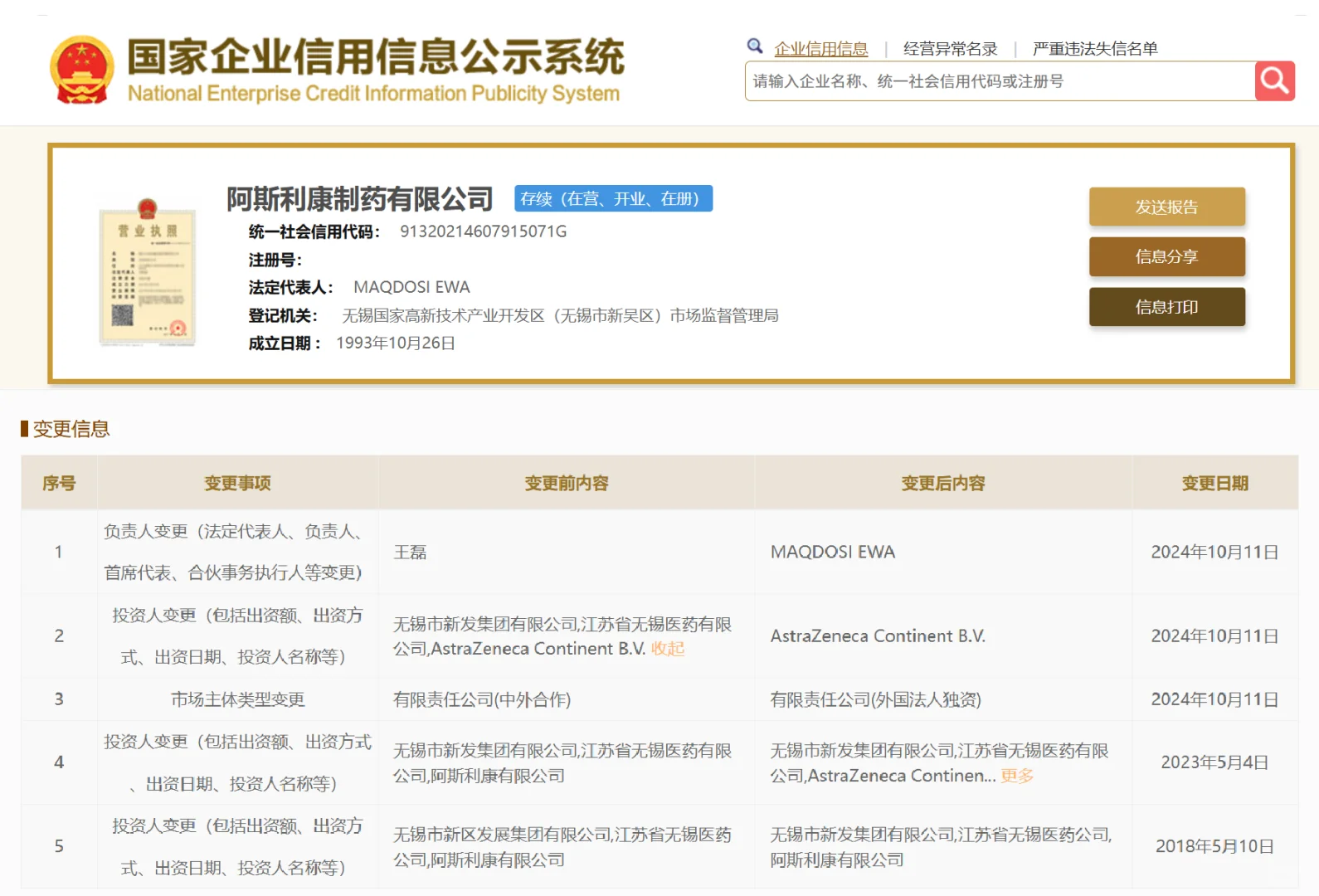Click the legal representative value MAQDOSI EWA in header

(x=411, y=287)
